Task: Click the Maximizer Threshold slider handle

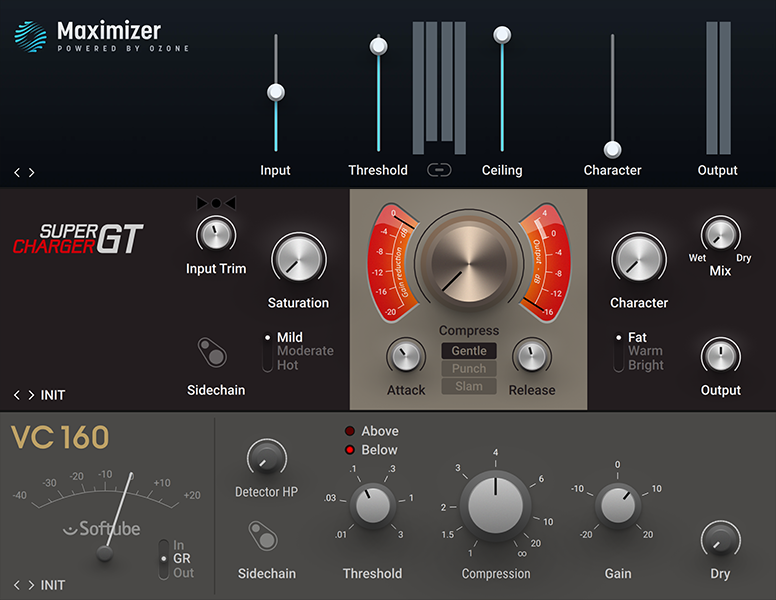Action: pyautogui.click(x=379, y=47)
